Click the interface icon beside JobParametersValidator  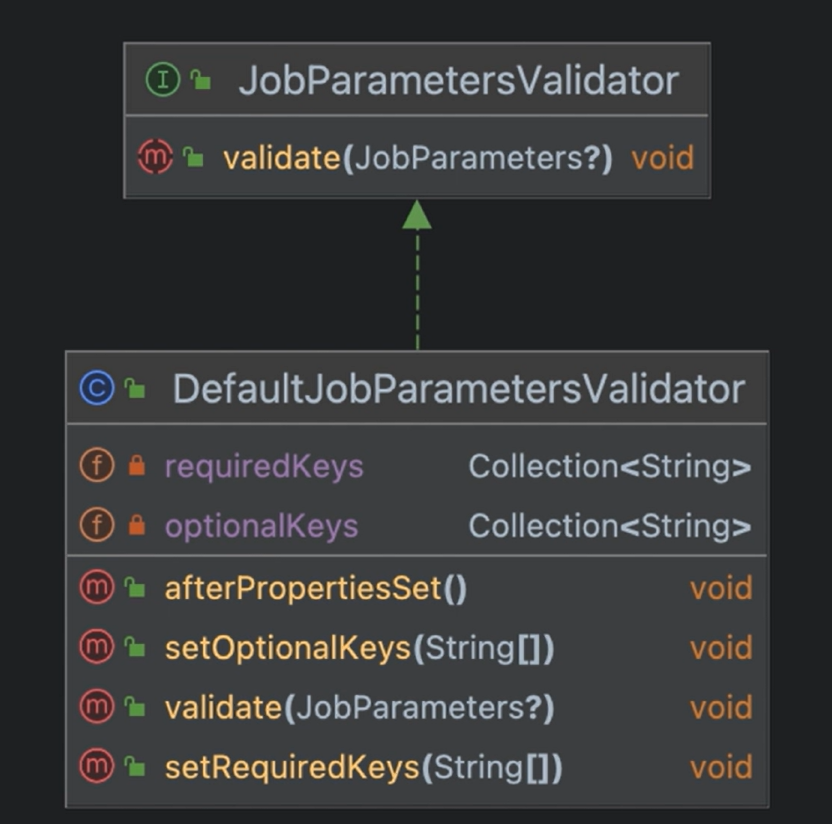coord(162,80)
